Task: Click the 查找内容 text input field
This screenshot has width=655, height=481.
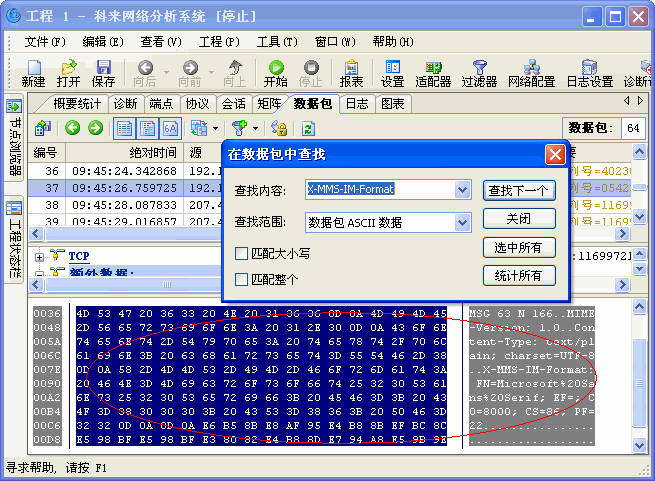Action: 380,190
